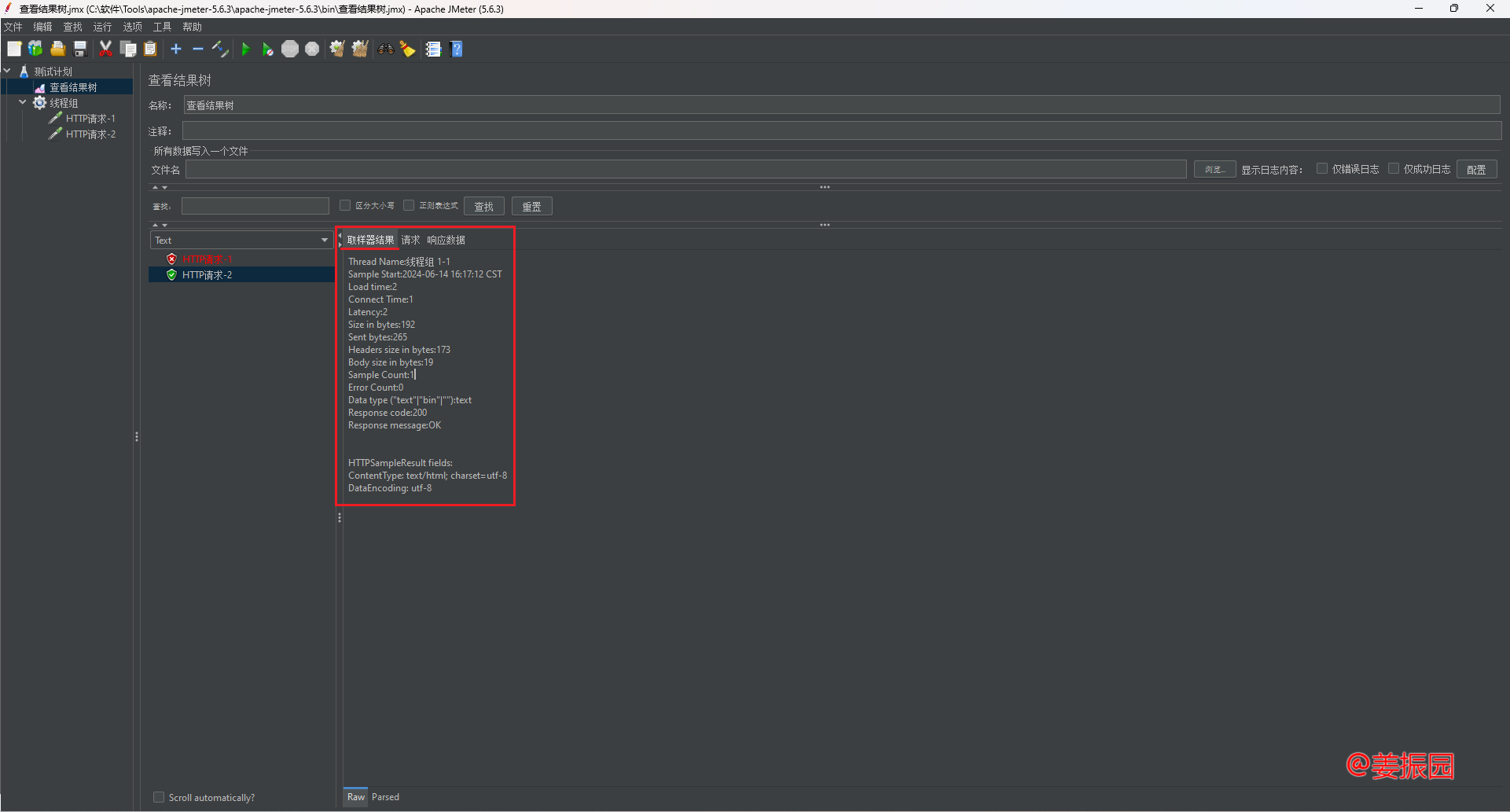This screenshot has width=1510, height=812.
Task: Open the 编辑 menu
Action: point(42,27)
